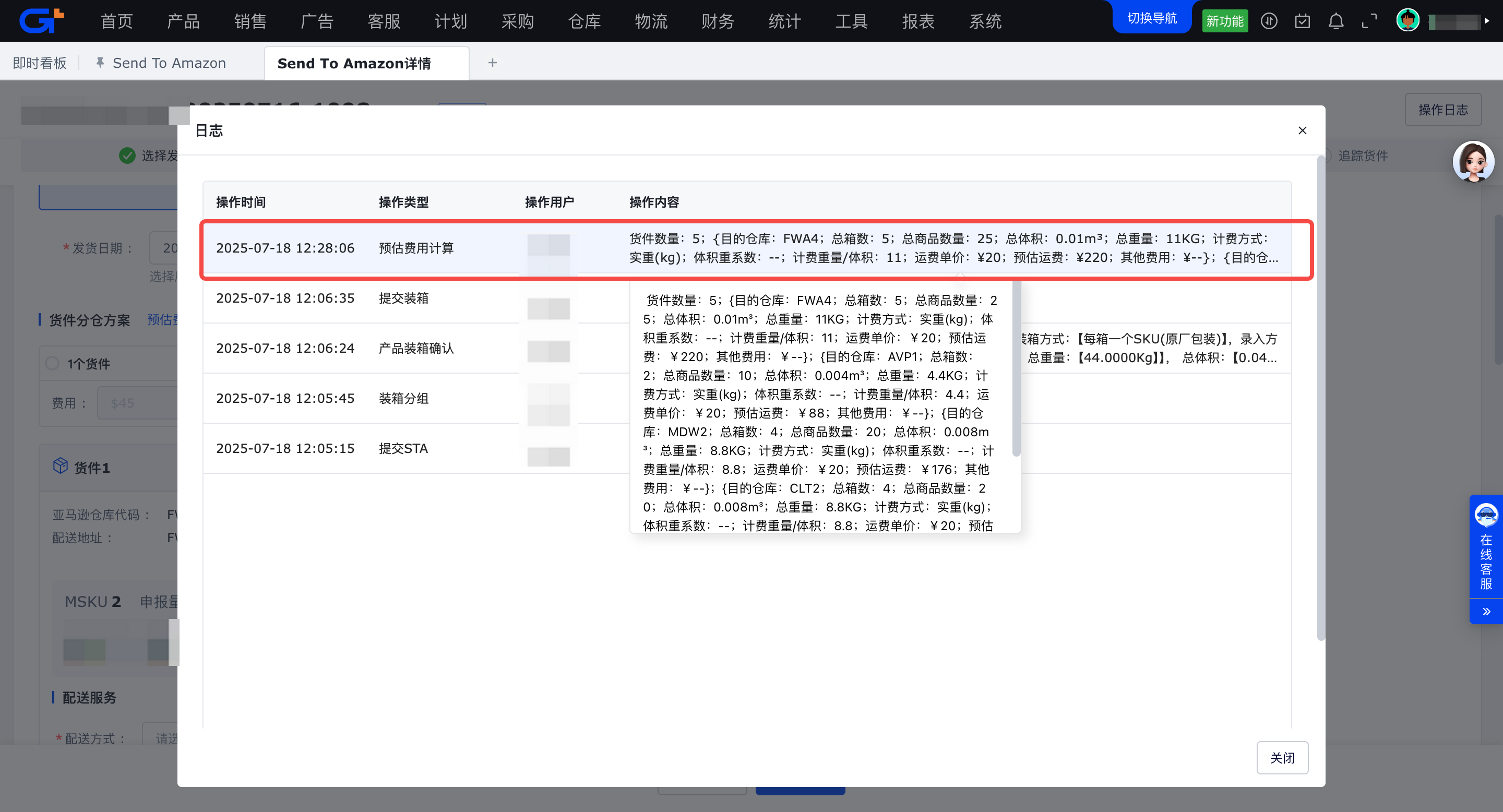This screenshot has height=812, width=1503.
Task: Click the truncated content of 预估费用计算 row
Action: 953,248
